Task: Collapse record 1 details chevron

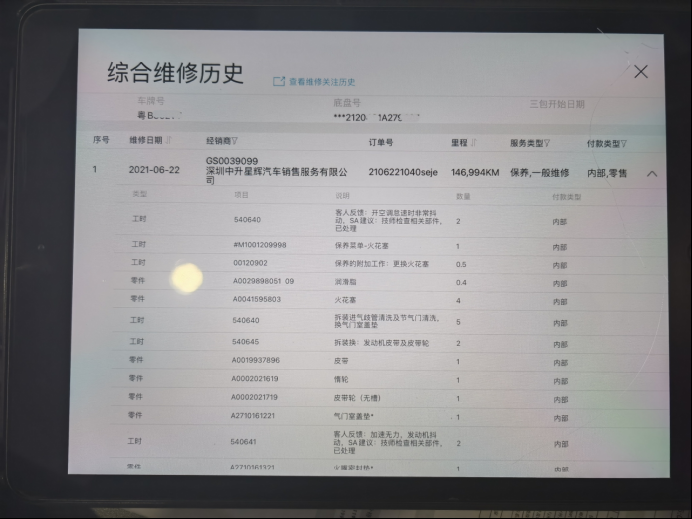Action: click(x=652, y=174)
